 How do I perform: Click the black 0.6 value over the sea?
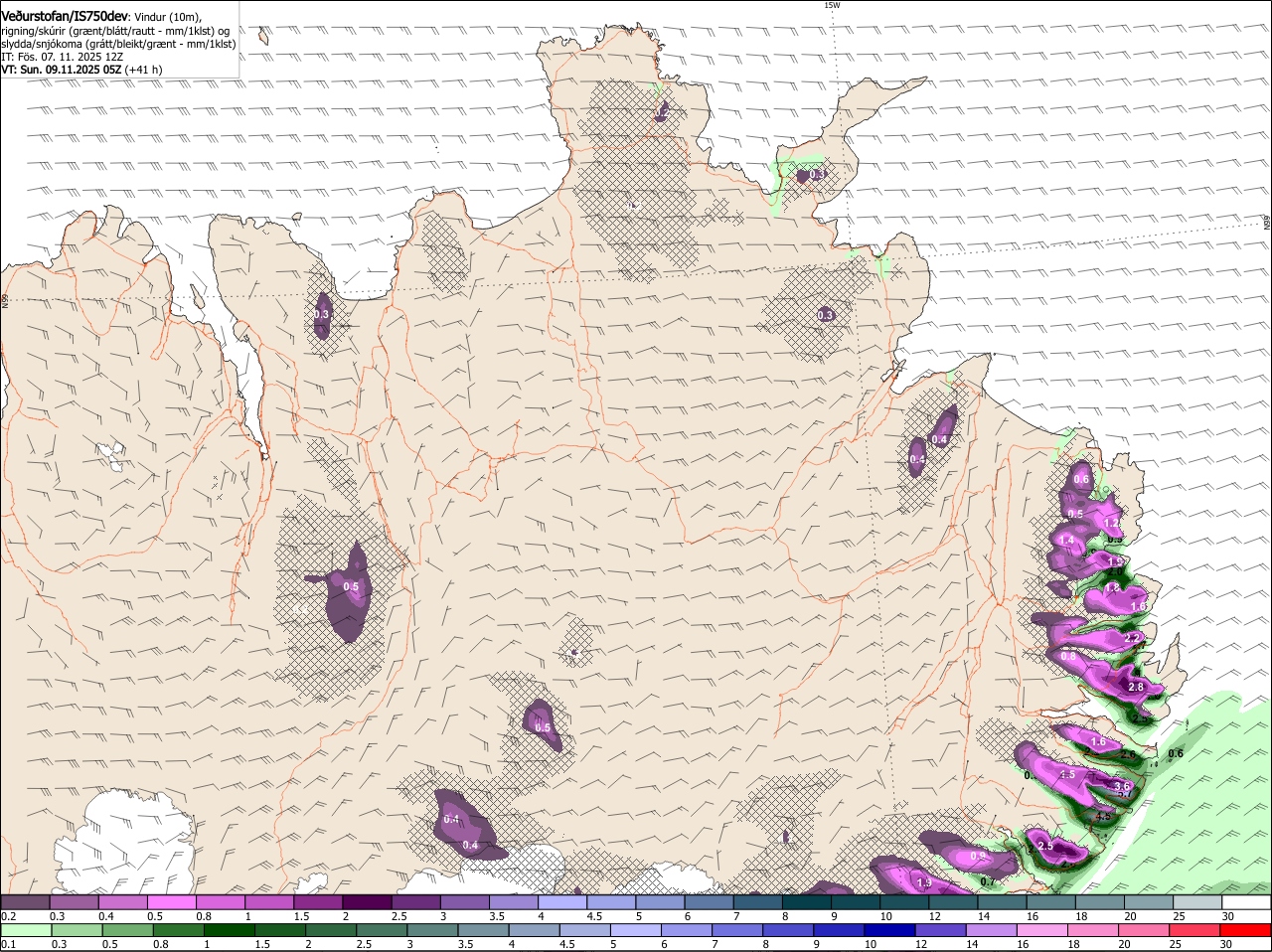coord(1176,754)
